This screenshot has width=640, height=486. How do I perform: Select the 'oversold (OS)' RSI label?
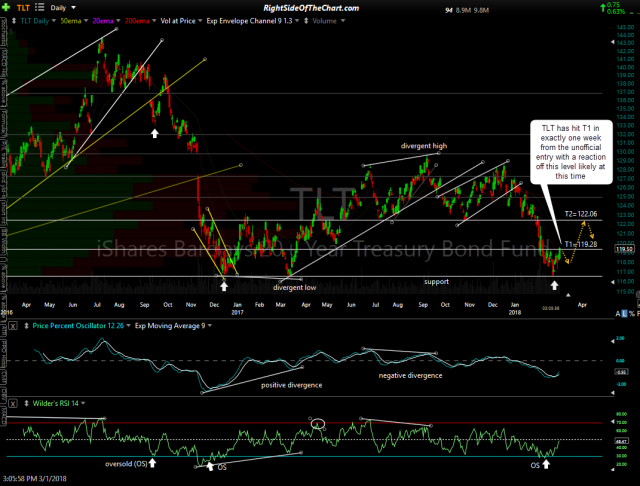point(126,464)
